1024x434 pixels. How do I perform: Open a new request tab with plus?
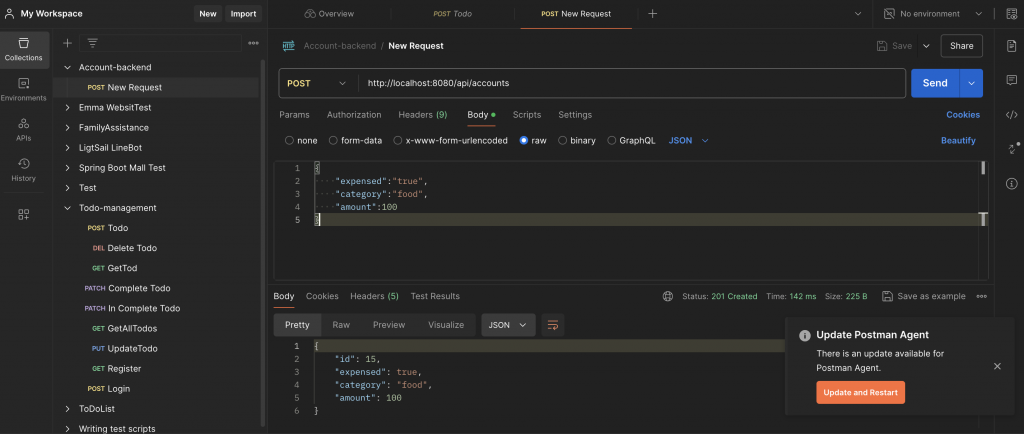pos(653,14)
